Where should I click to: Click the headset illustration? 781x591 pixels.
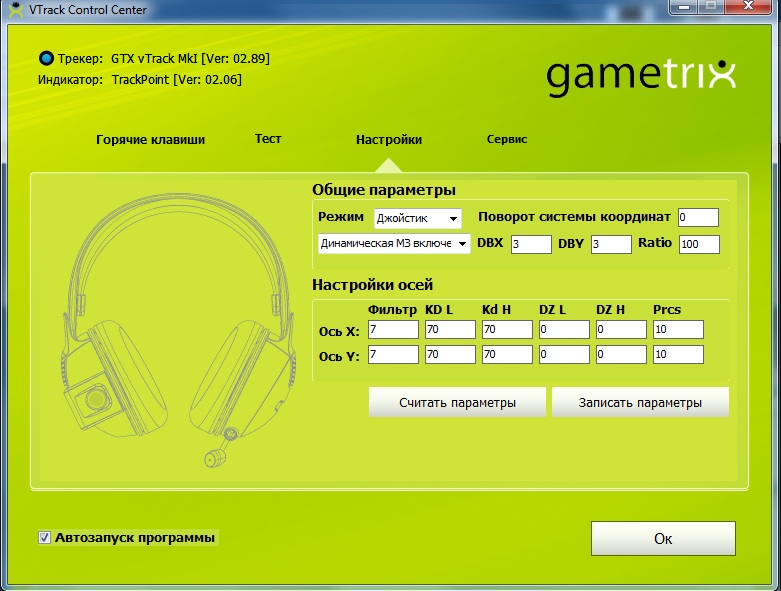[180, 331]
